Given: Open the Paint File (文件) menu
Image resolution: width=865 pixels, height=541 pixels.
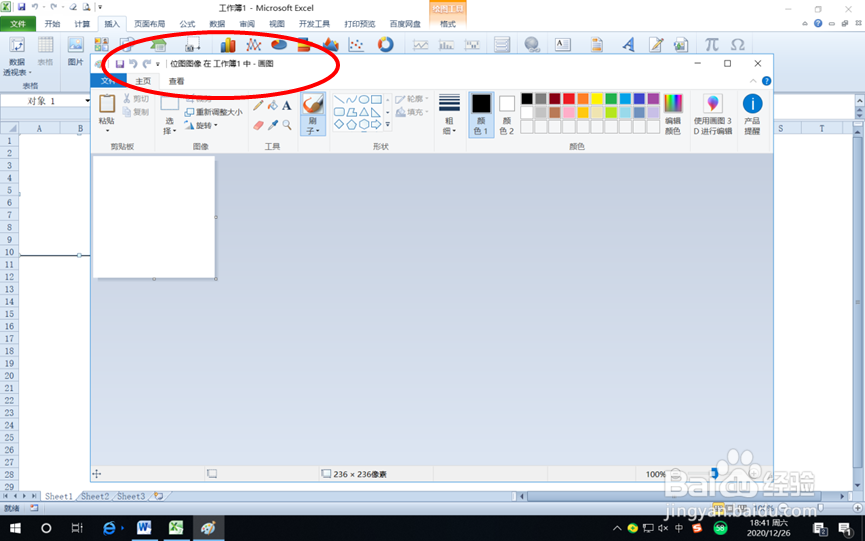Looking at the screenshot, I should pyautogui.click(x=108, y=81).
